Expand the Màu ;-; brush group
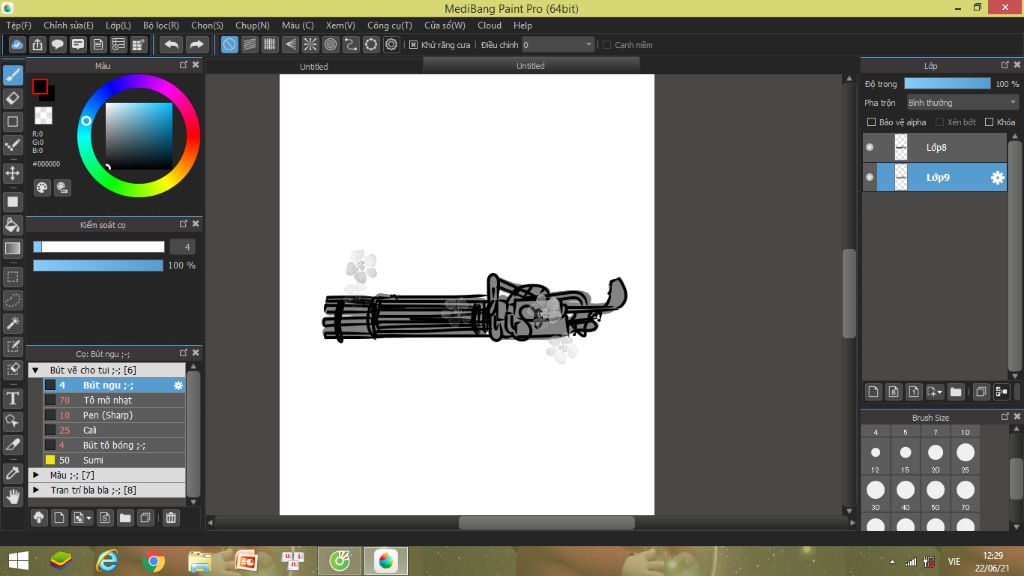The width and height of the screenshot is (1024, 576). [36, 475]
